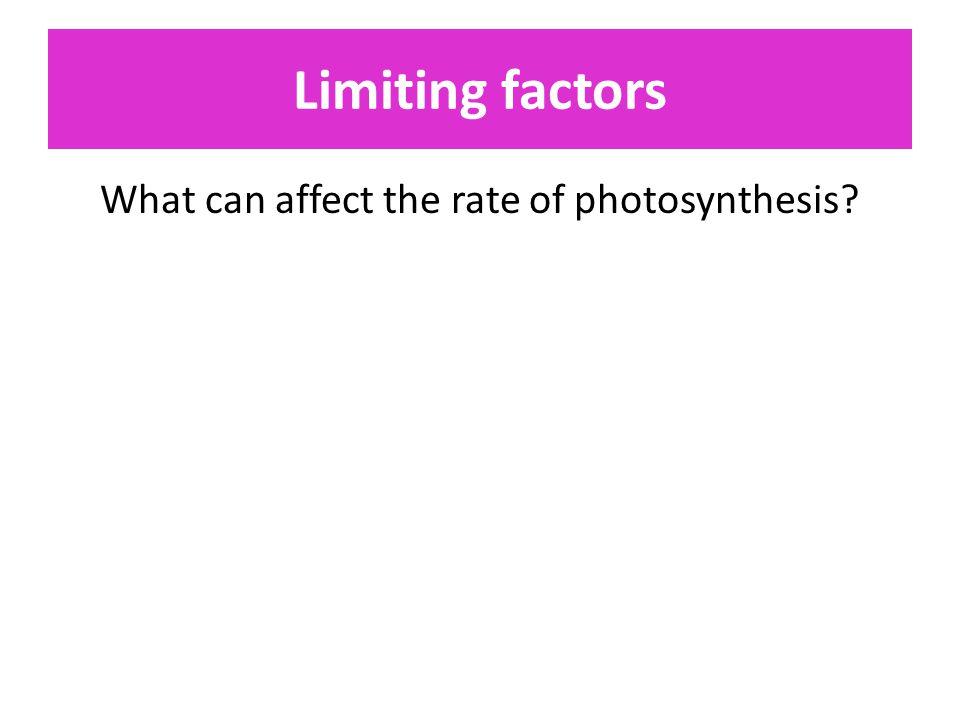
Task: Click the word 'of' in the question
Action: click(547, 200)
